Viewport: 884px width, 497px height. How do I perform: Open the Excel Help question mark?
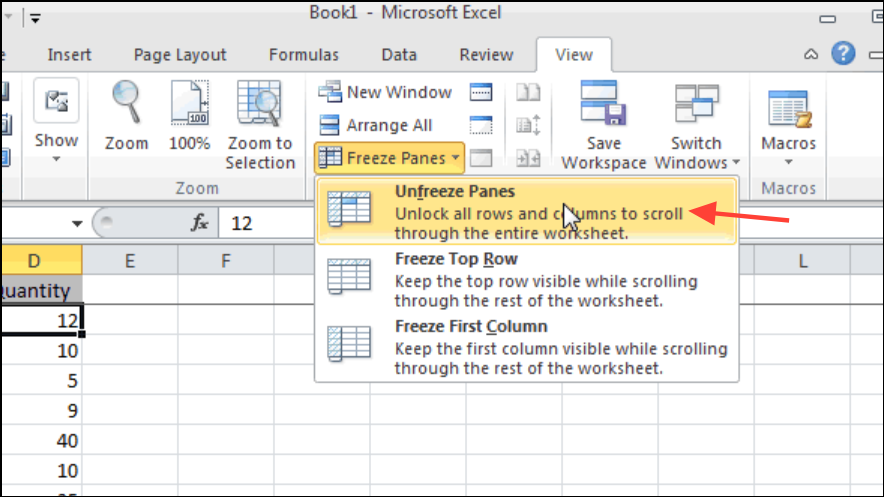click(x=844, y=54)
